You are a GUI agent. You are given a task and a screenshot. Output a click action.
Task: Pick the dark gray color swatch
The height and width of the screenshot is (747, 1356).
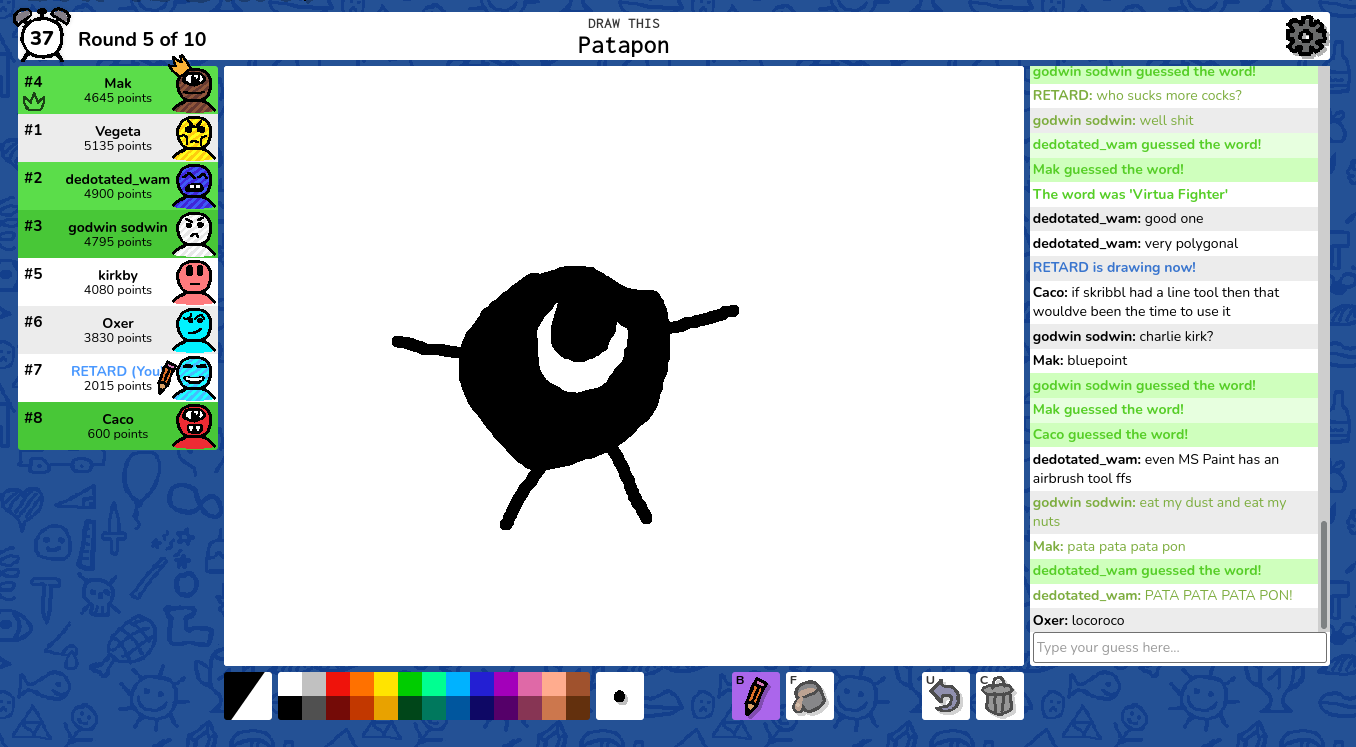[x=314, y=708]
